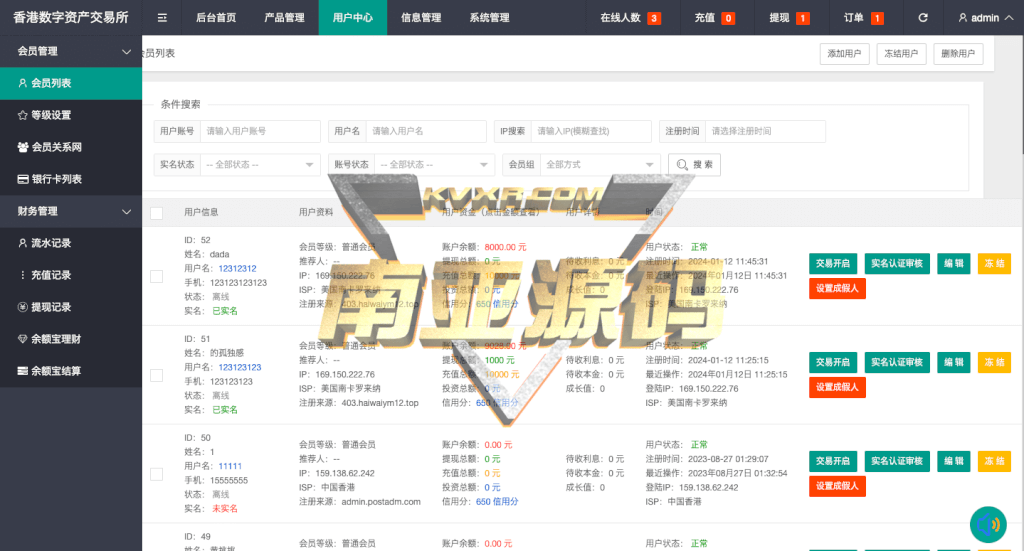
Task: Click 交易开启 for user ID 51
Action: point(833,362)
